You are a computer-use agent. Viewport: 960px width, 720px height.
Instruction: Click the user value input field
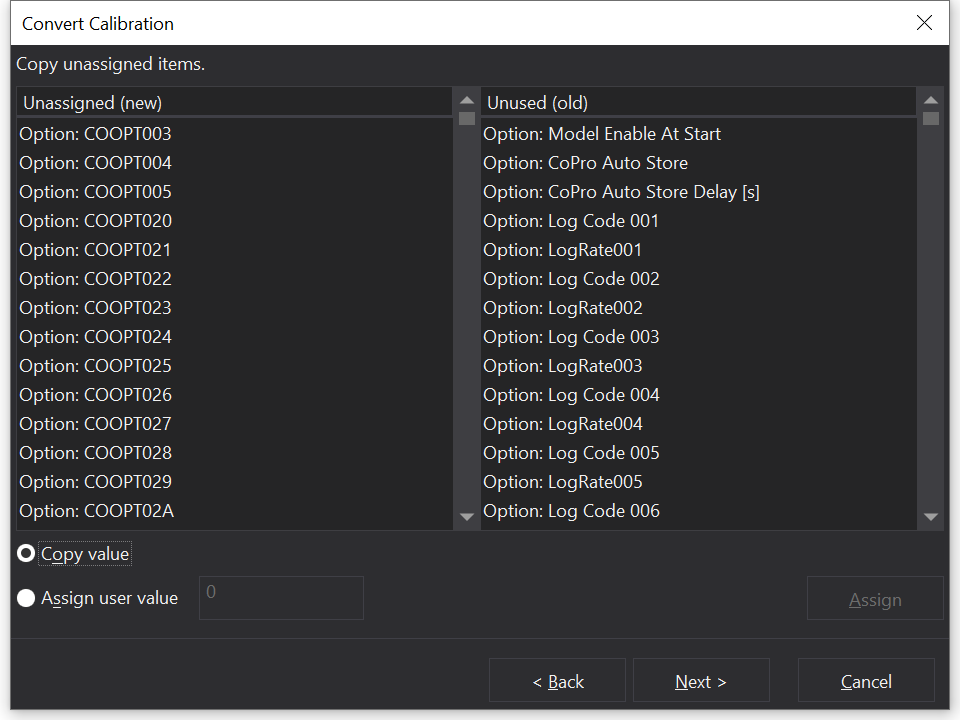pyautogui.click(x=281, y=598)
